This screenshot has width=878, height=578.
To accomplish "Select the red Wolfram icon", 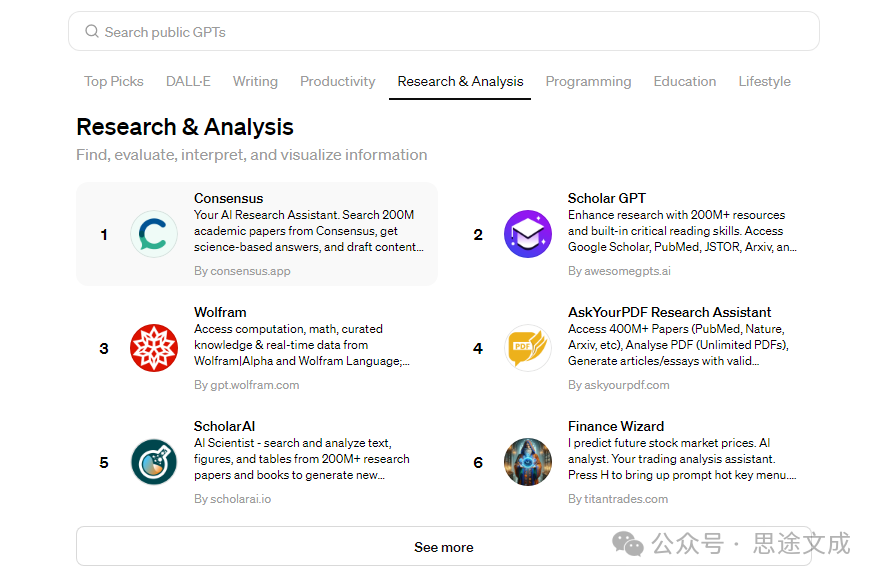I will point(154,349).
